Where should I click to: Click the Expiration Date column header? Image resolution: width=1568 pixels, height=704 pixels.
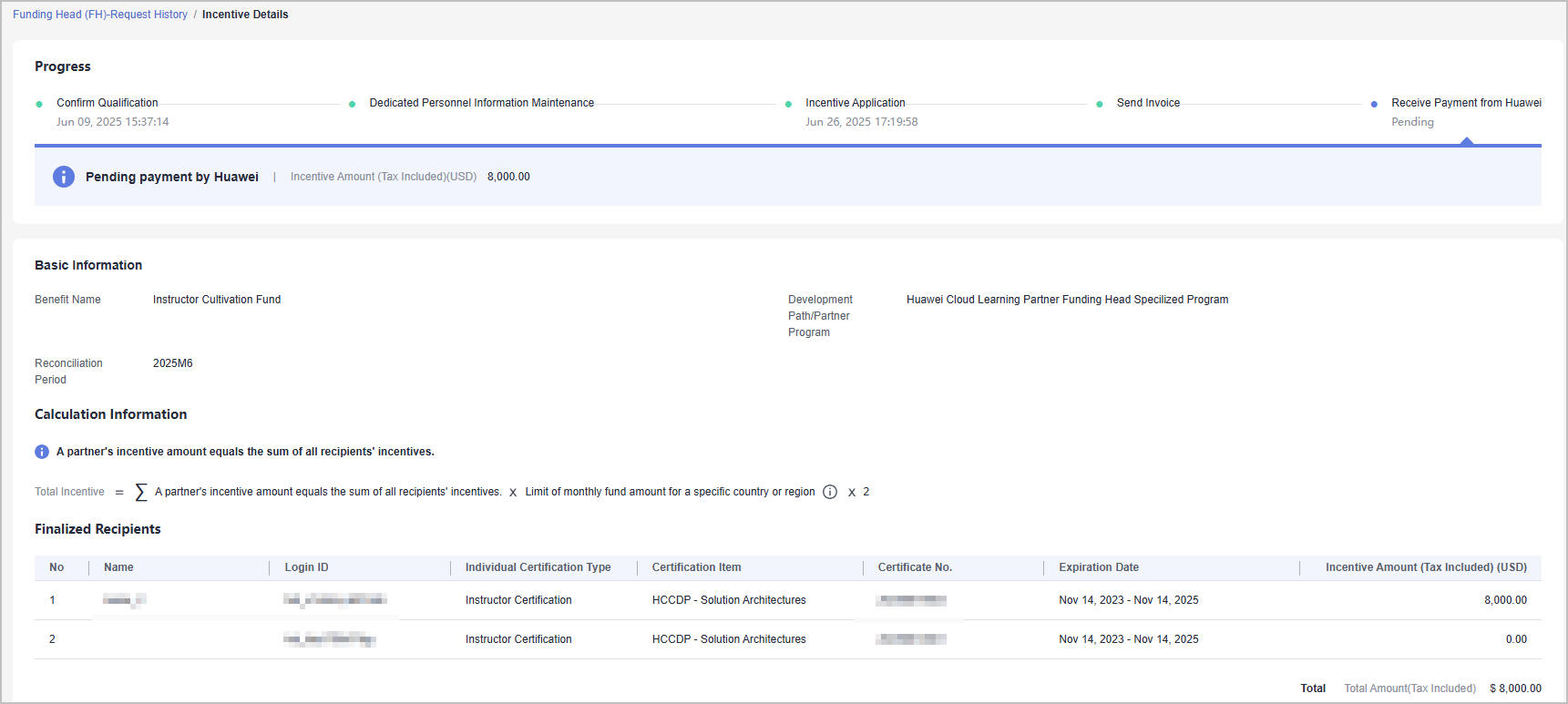(x=1099, y=567)
